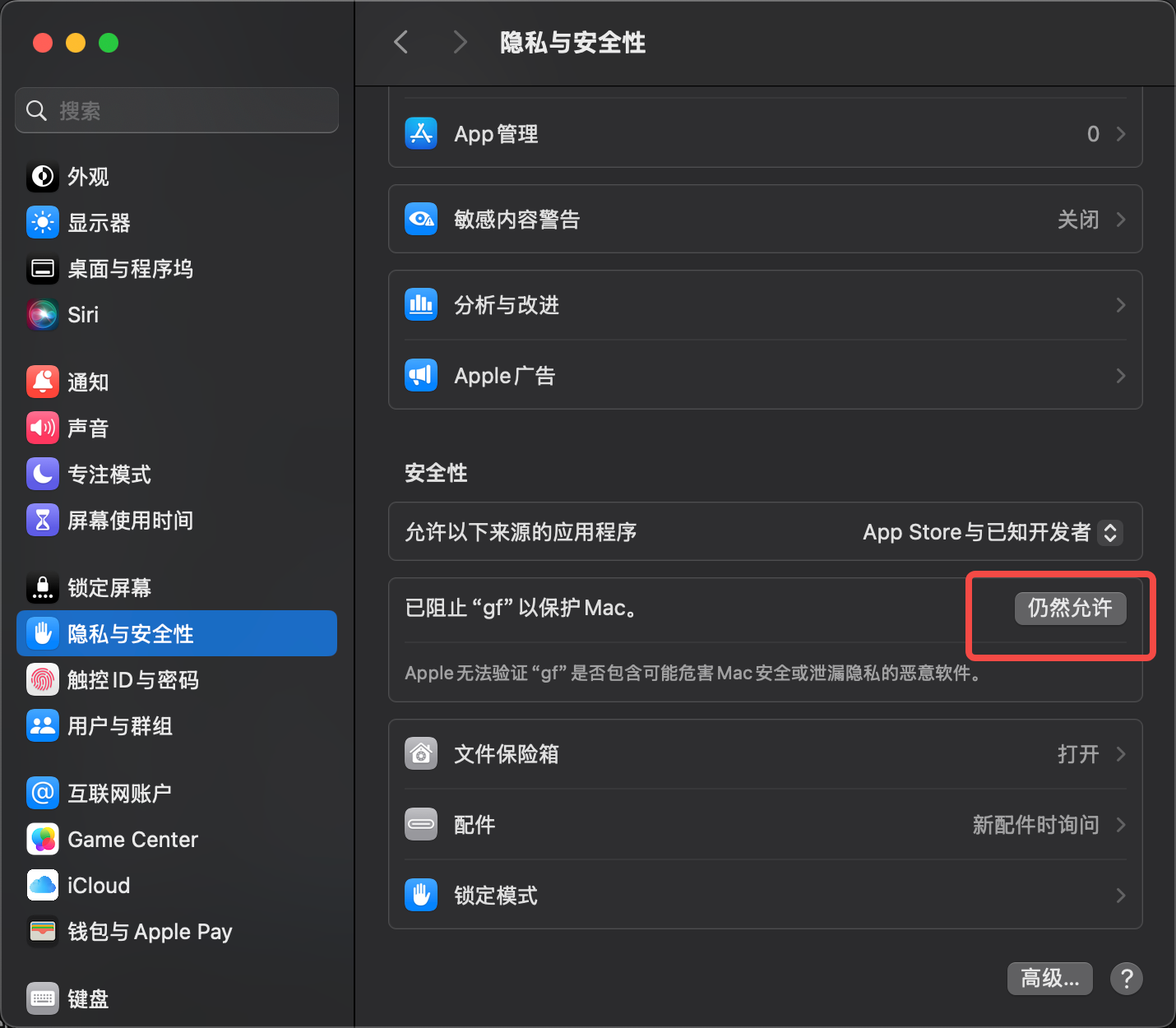This screenshot has height=1028, width=1176.
Task: Open 触控 ID 与密码 fingerprint icon
Action: tap(43, 680)
